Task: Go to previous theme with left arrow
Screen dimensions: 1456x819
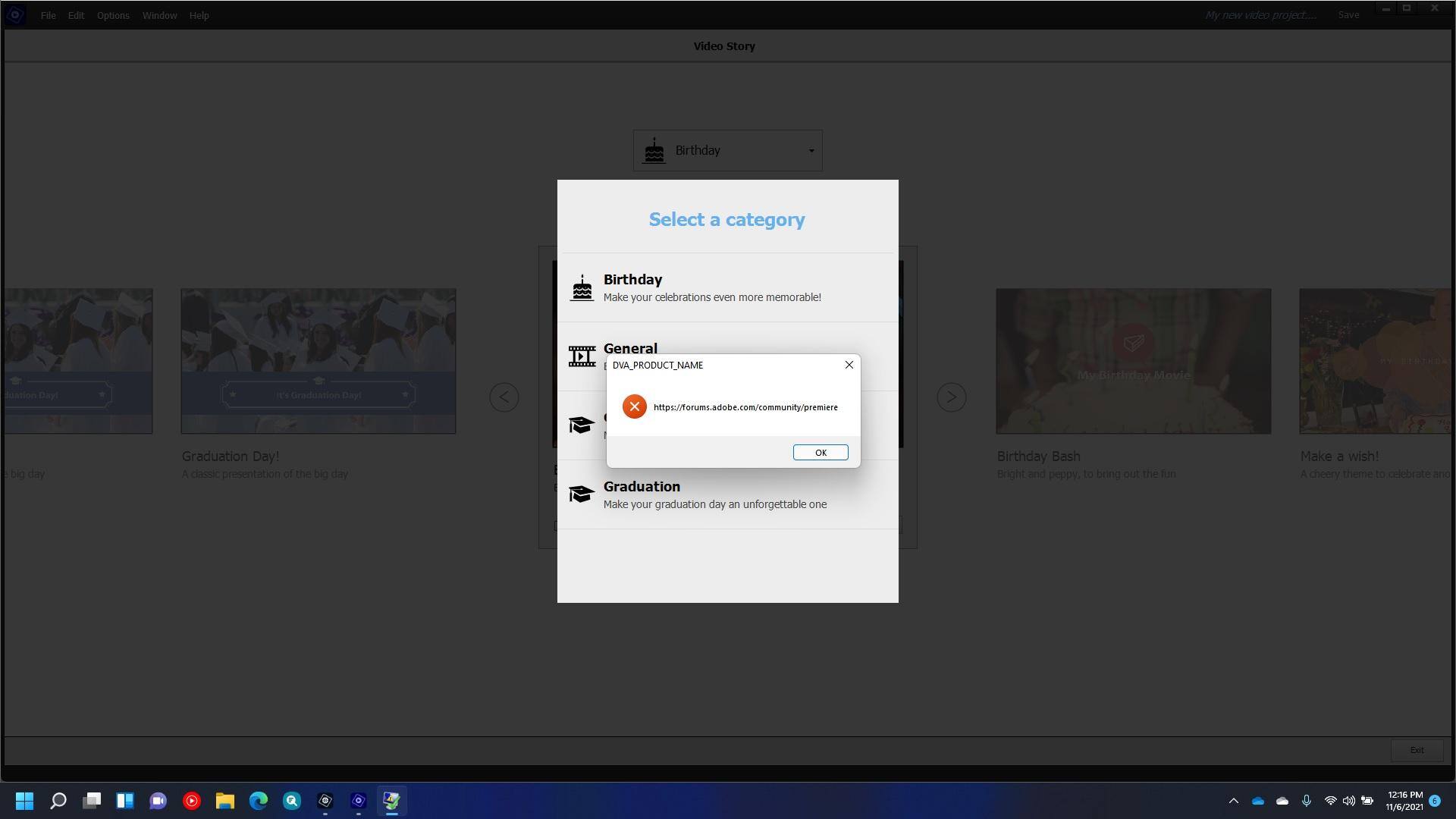Action: pos(504,397)
